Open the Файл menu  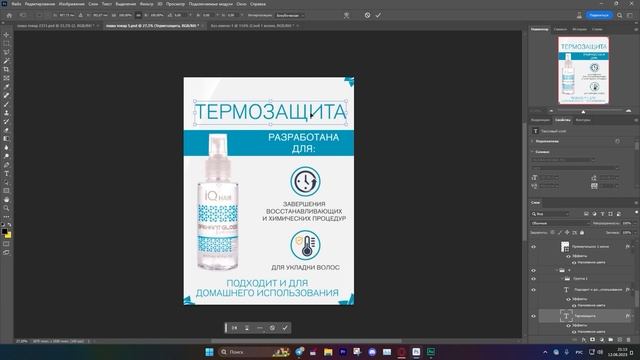click(x=16, y=4)
